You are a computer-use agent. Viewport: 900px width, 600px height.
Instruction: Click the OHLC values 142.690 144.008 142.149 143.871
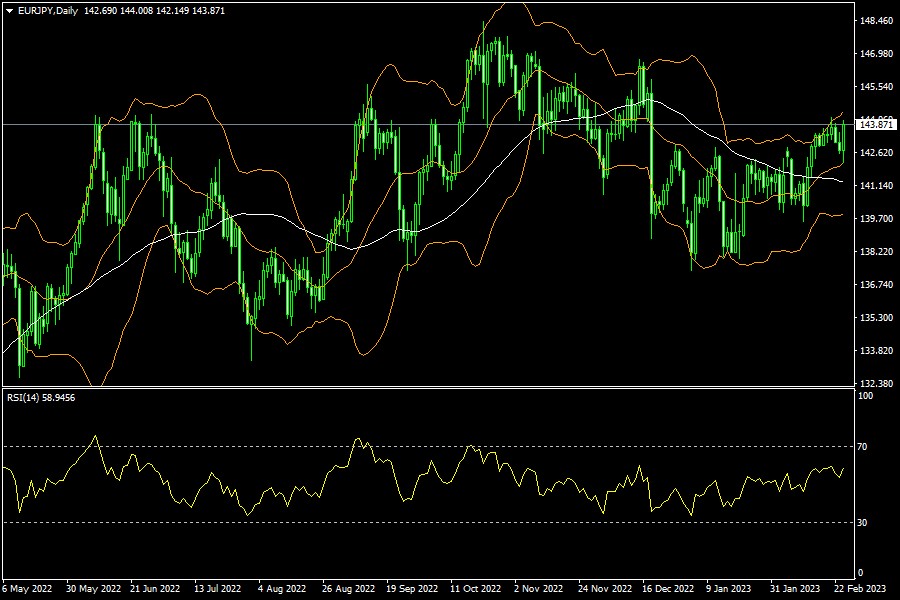pos(154,11)
